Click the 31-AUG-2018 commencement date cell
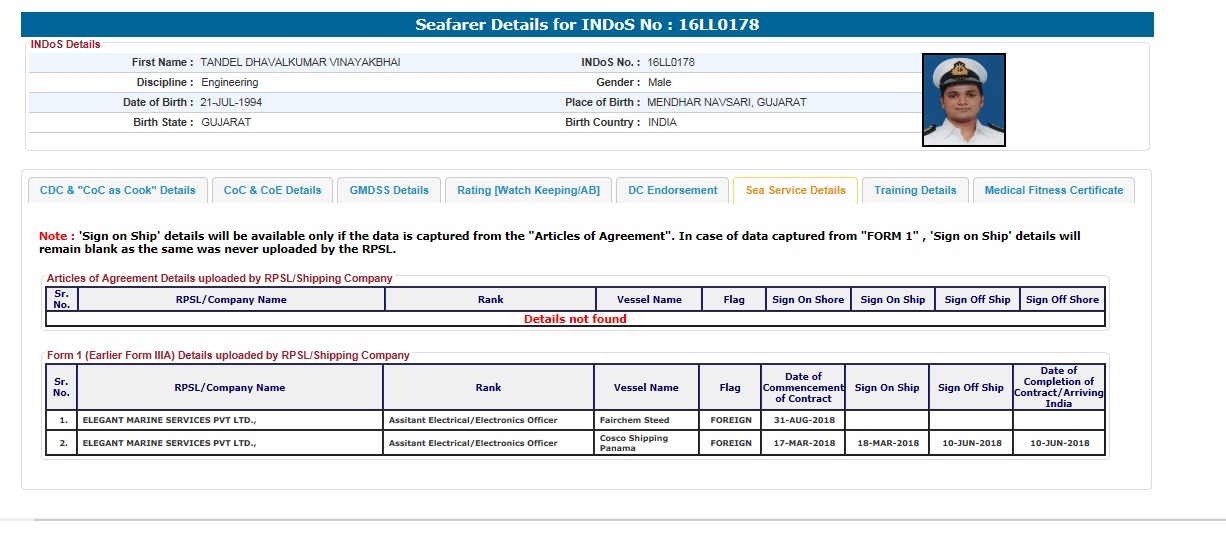The width and height of the screenshot is (1226, 550). (x=803, y=420)
